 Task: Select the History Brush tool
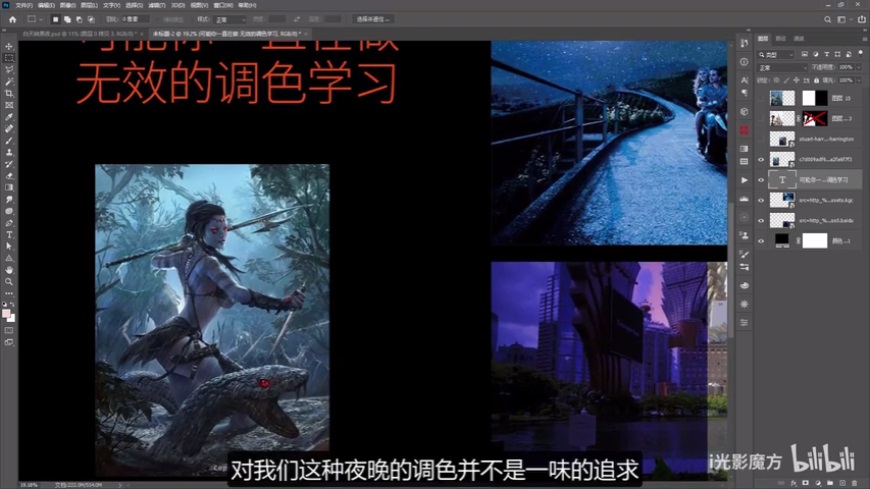tap(9, 164)
